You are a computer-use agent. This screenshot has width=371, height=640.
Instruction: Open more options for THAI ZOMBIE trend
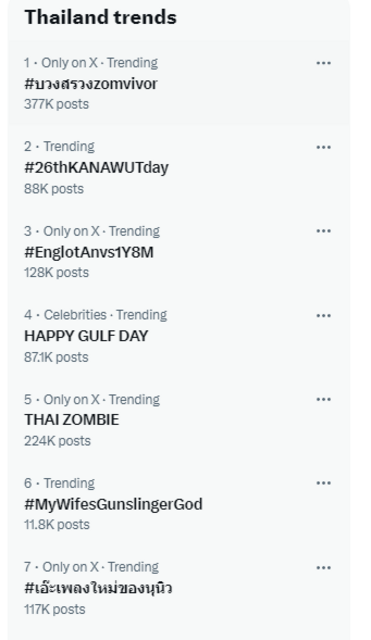click(323, 399)
